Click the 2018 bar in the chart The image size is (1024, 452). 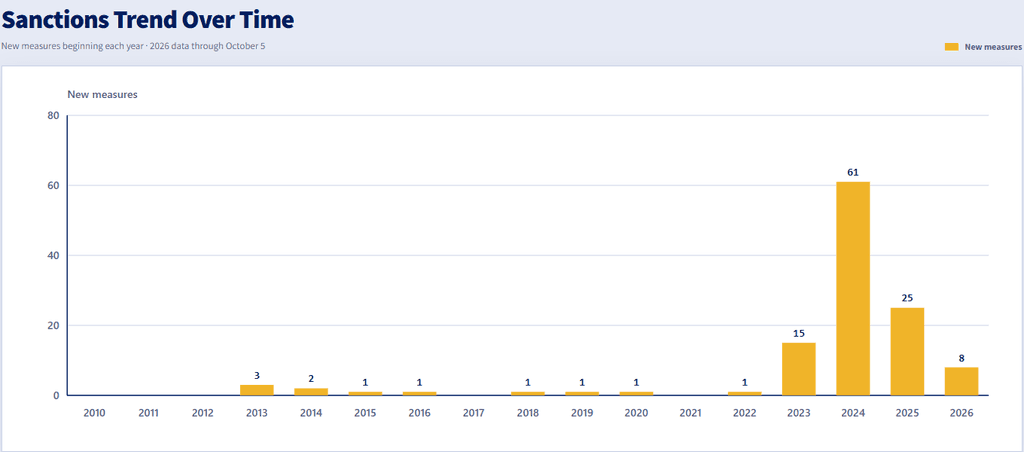point(528,393)
